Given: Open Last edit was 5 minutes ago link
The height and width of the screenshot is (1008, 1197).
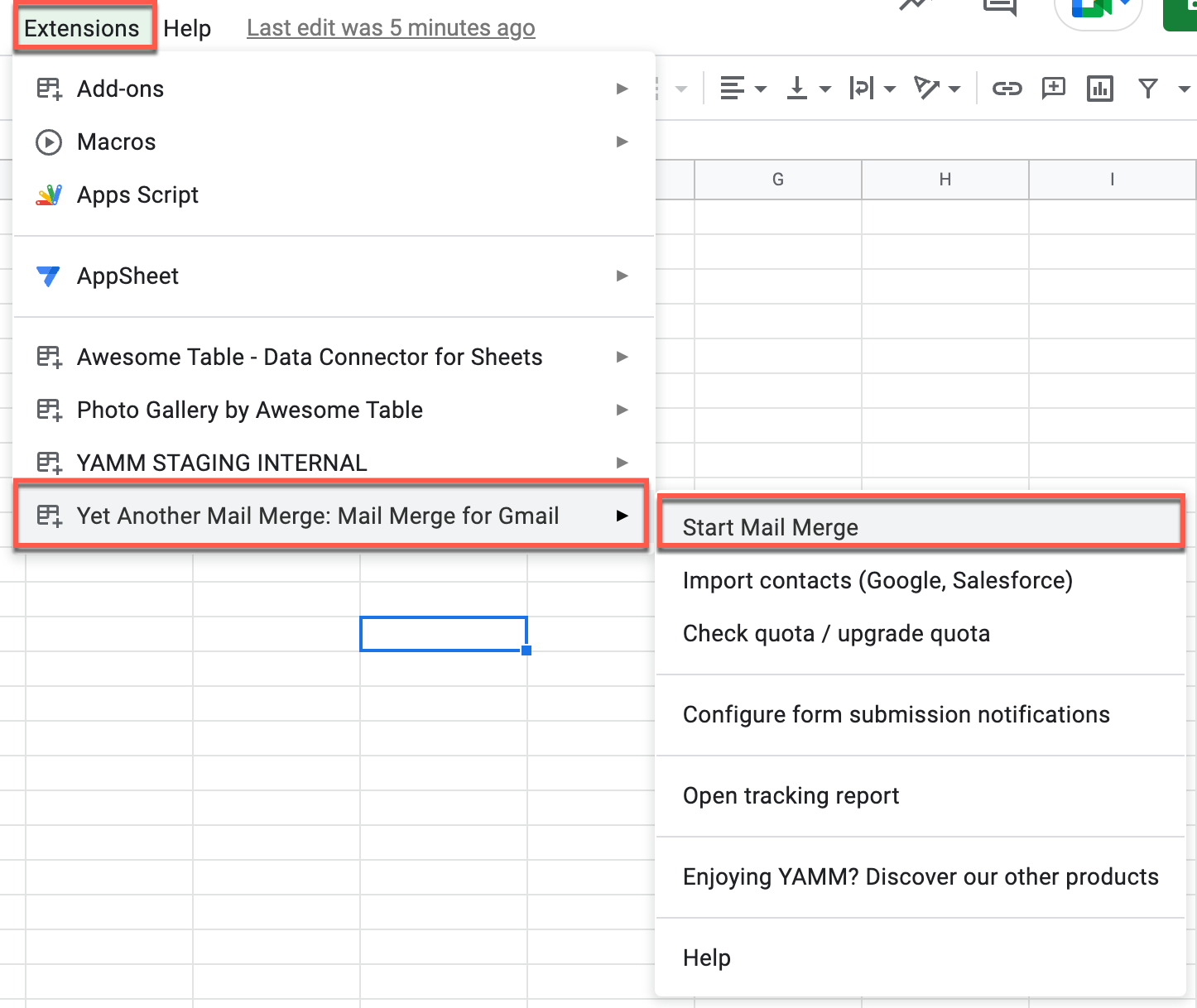Looking at the screenshot, I should pos(391,28).
